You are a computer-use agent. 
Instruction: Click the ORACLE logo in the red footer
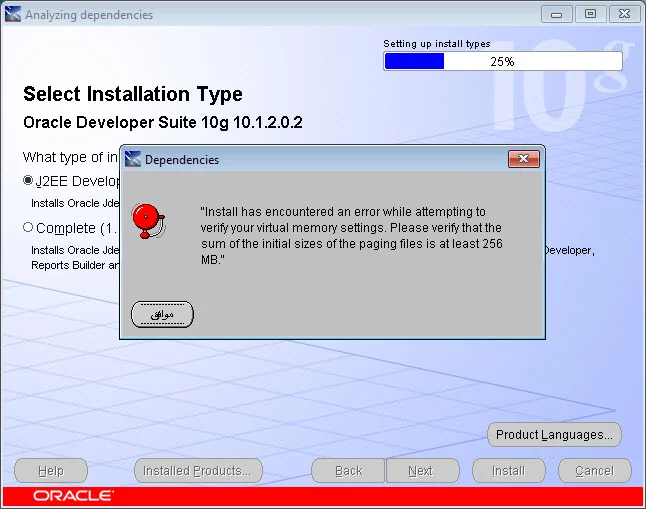[73, 496]
